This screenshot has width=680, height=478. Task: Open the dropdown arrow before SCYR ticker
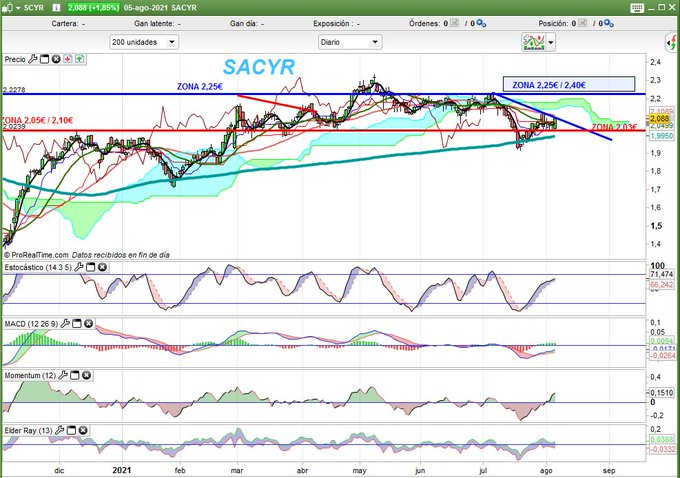tap(18, 8)
